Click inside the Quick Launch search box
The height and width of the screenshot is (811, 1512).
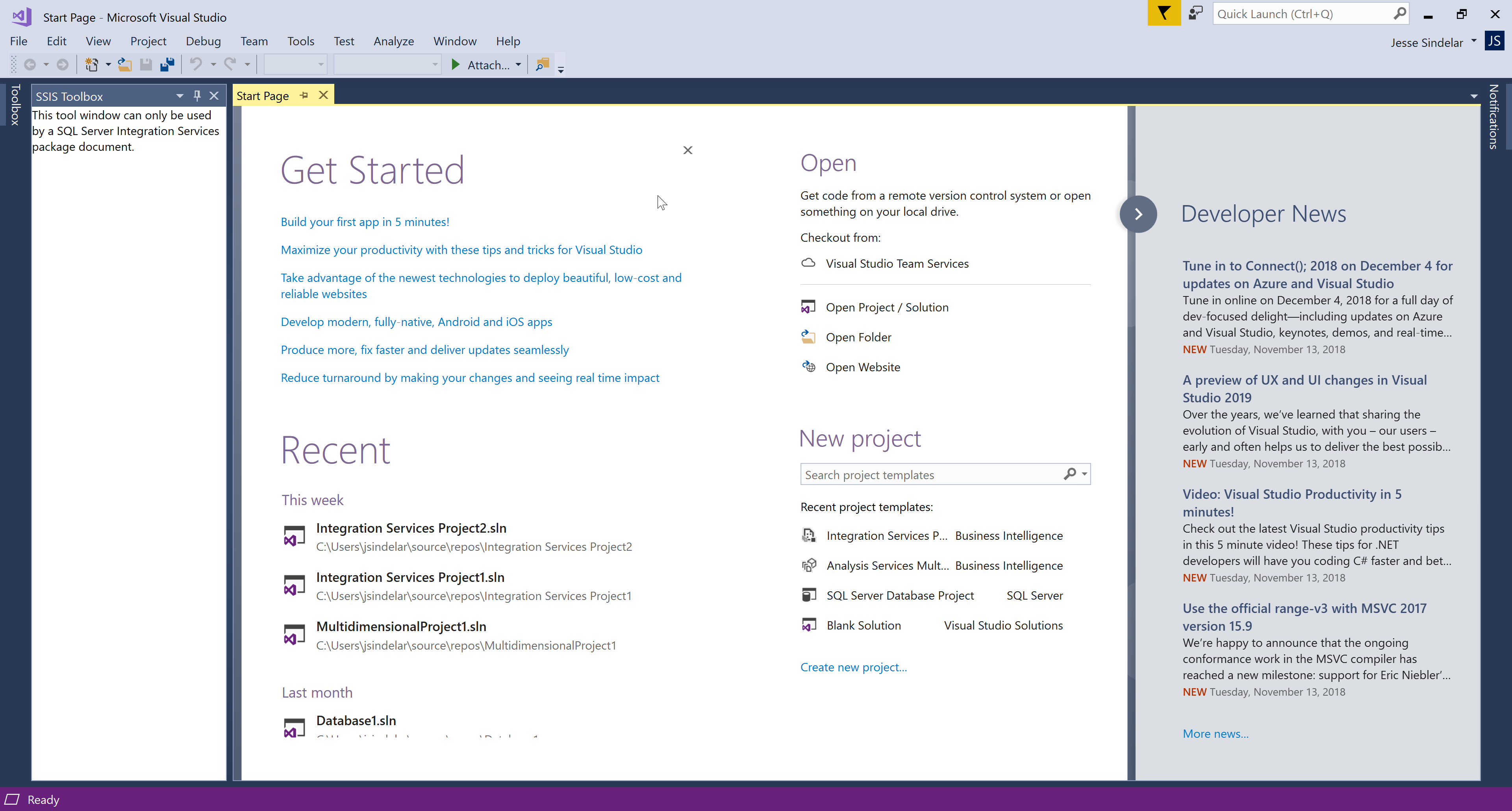point(1291,13)
